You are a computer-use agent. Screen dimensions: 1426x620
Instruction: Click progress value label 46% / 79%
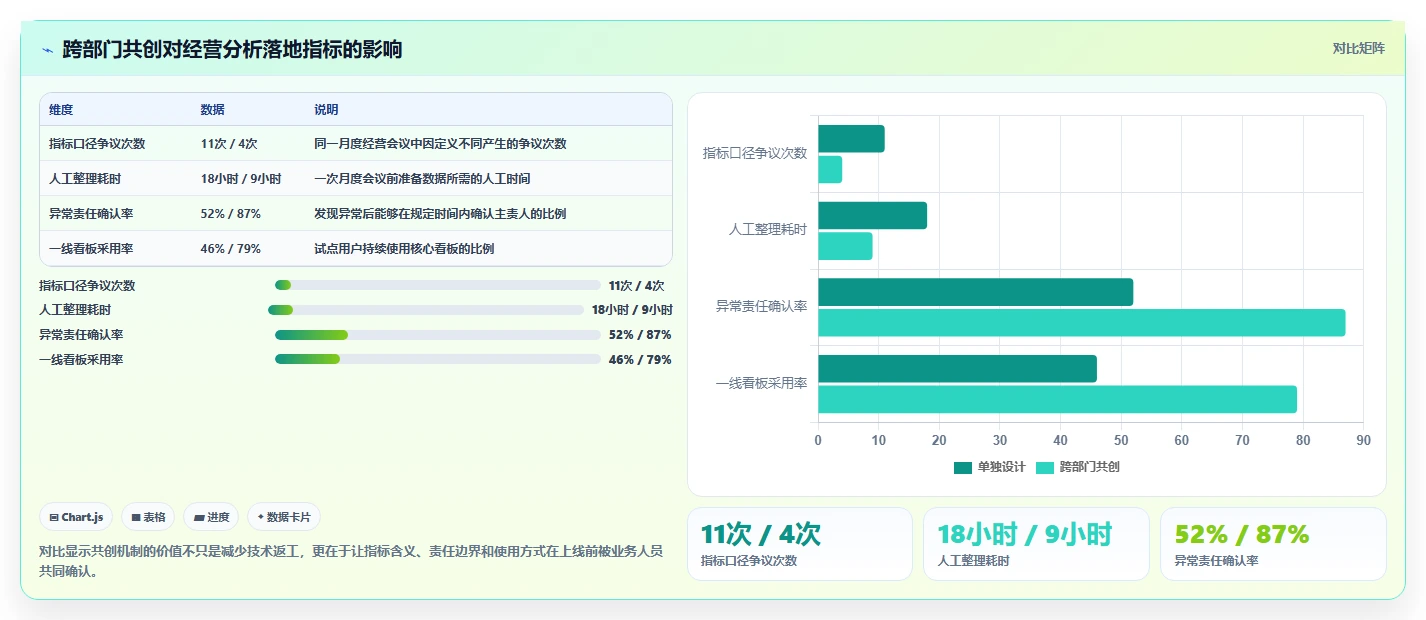(x=640, y=360)
